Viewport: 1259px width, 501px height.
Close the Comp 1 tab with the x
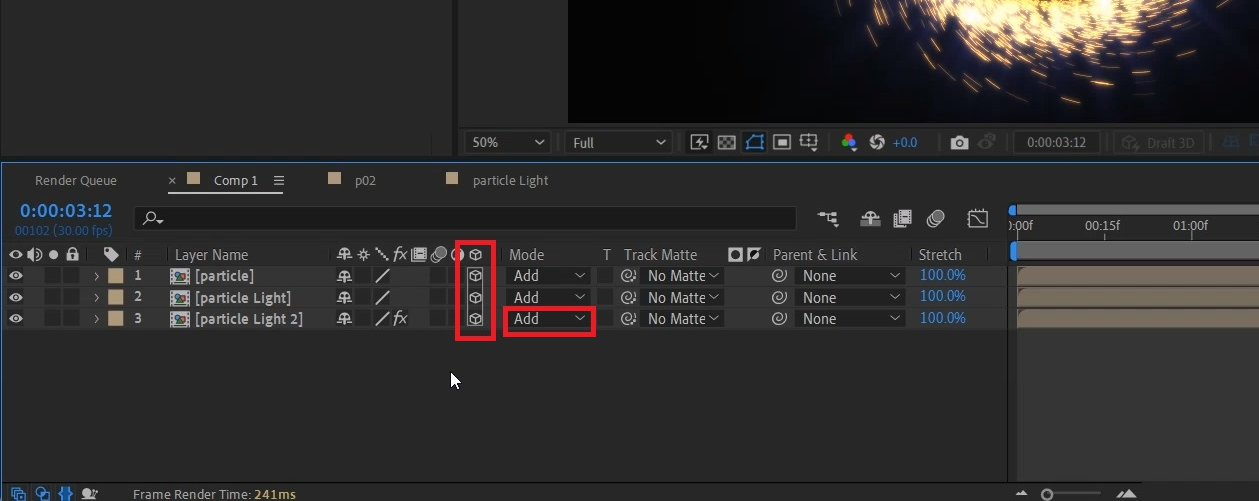(x=172, y=180)
